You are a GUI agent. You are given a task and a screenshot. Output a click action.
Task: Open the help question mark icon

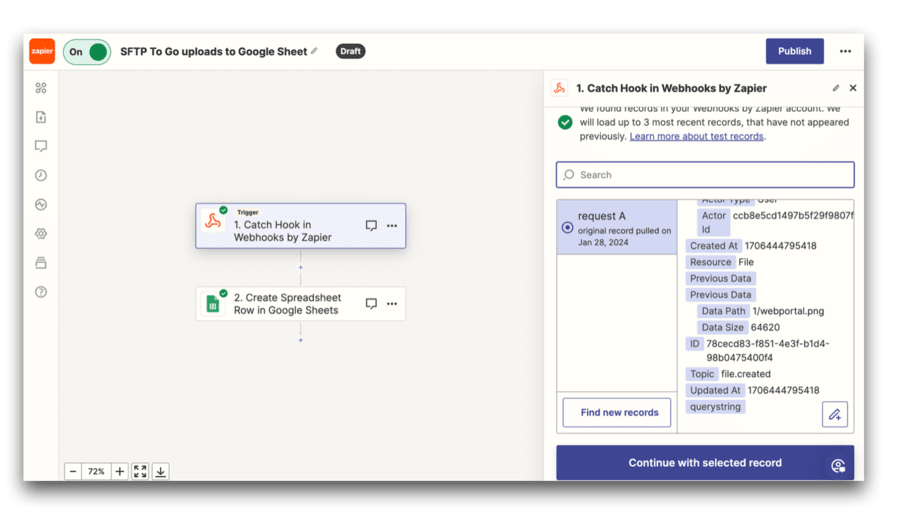[x=41, y=292]
